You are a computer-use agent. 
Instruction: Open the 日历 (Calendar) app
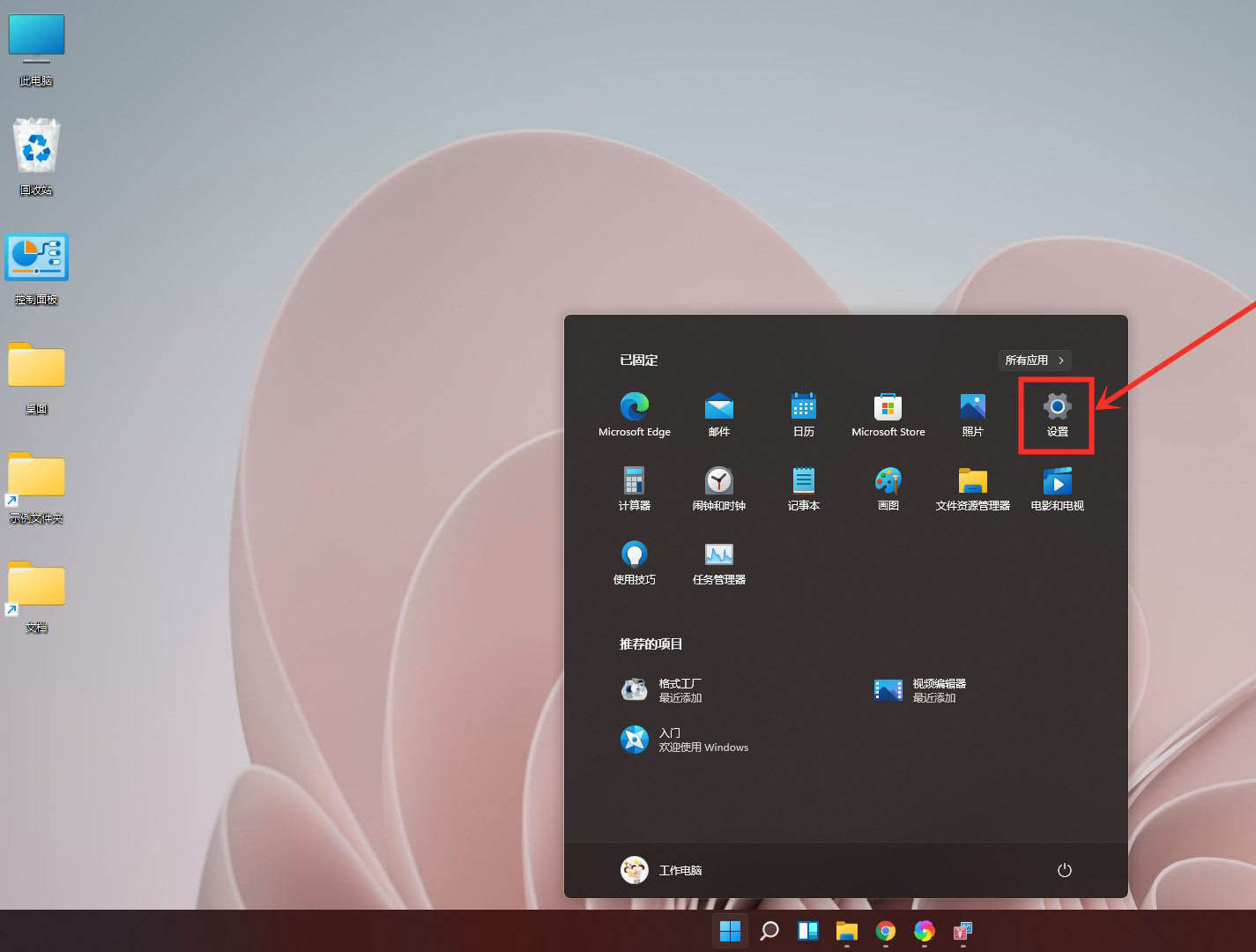tap(803, 414)
